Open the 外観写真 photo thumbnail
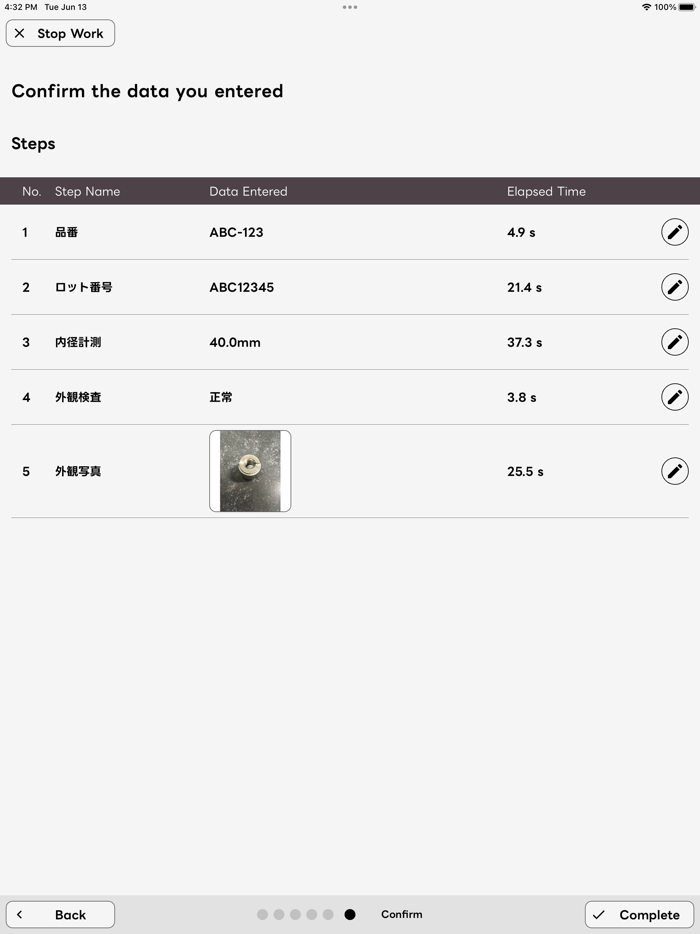Image resolution: width=700 pixels, height=934 pixels. click(250, 471)
